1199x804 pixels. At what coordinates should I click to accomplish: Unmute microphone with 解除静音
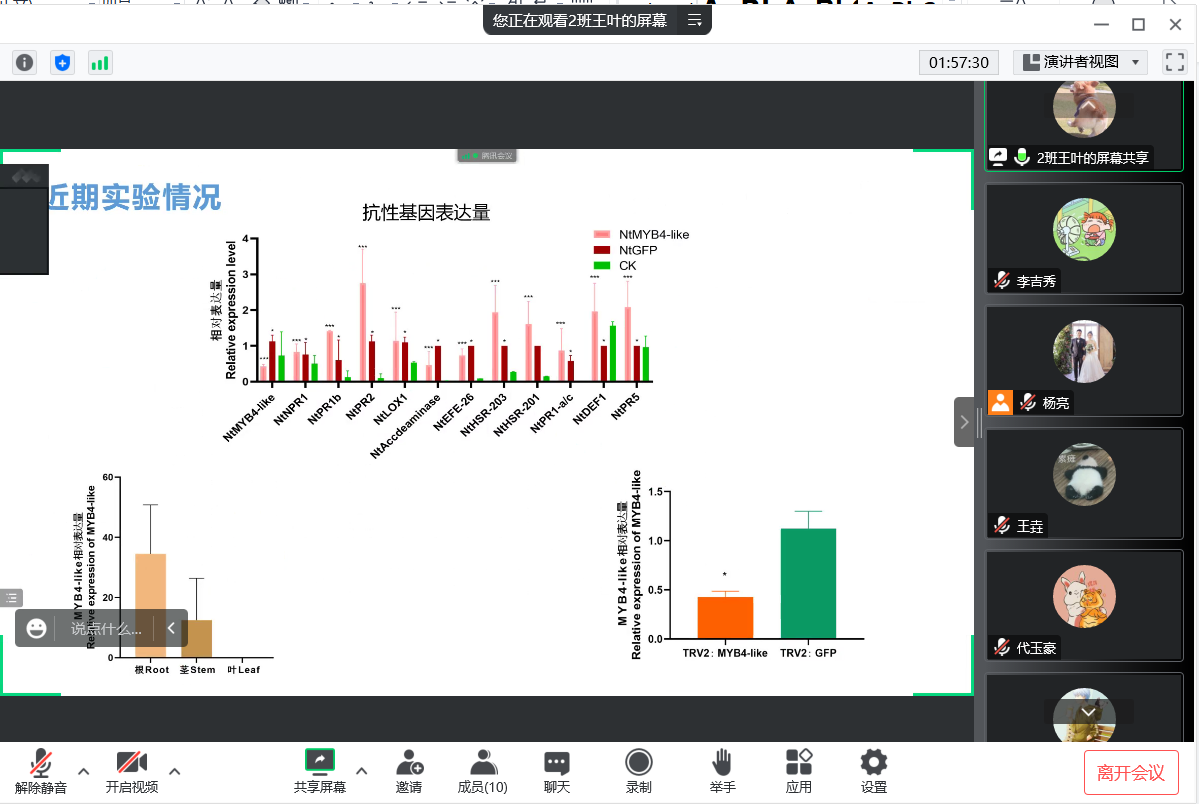tap(41, 771)
